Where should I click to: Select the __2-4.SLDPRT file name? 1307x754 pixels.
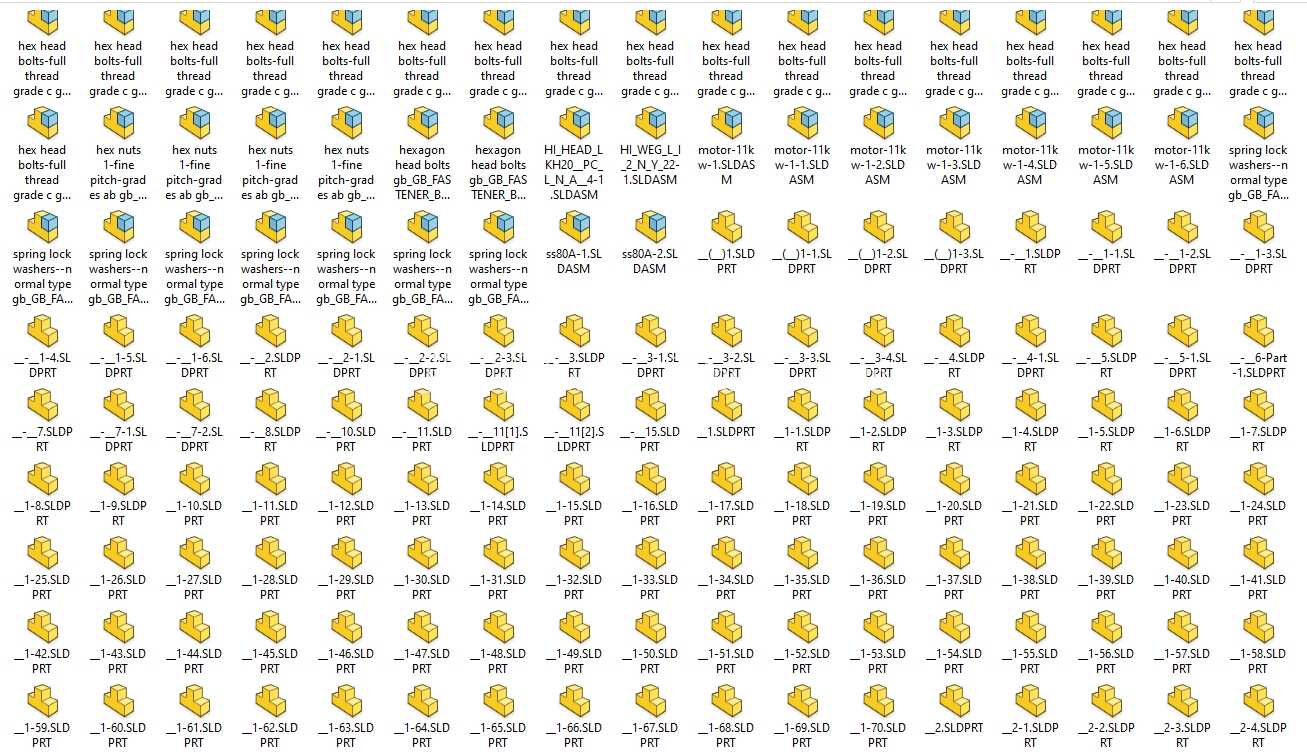(1258, 735)
